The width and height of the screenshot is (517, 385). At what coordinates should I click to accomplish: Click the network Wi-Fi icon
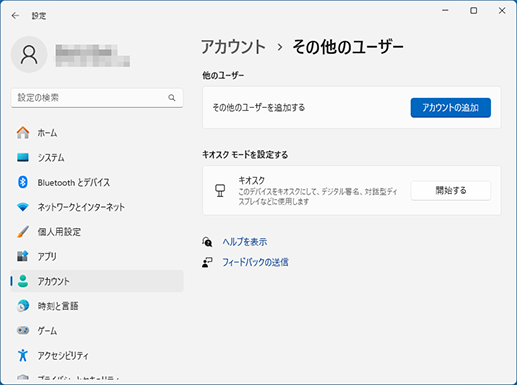(x=23, y=207)
